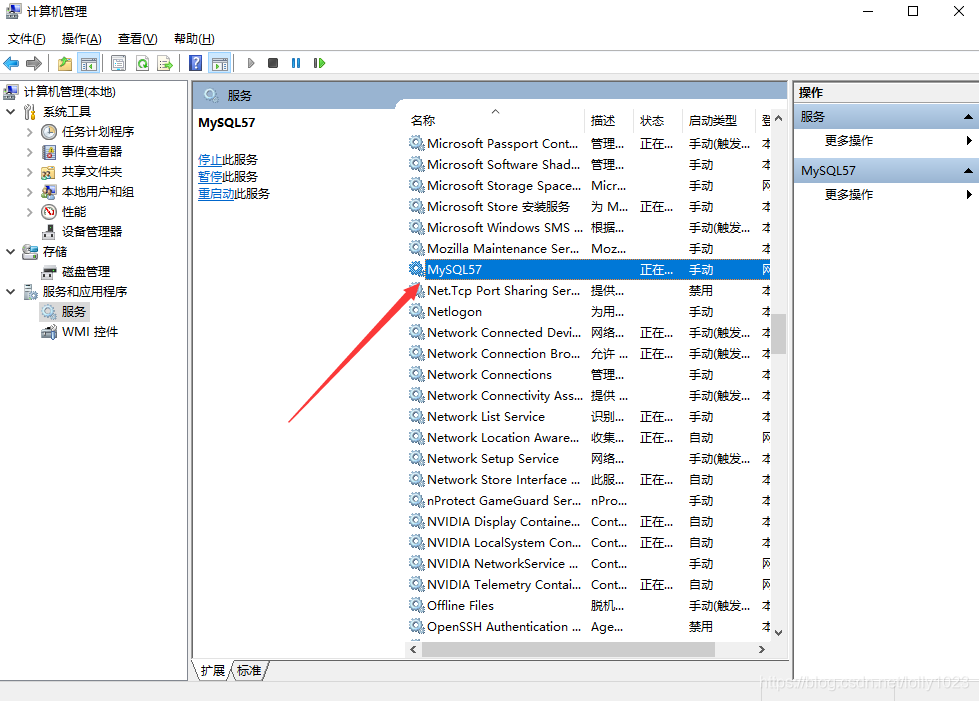
Task: Select 设备管理器 in the tree
Action: point(92,232)
